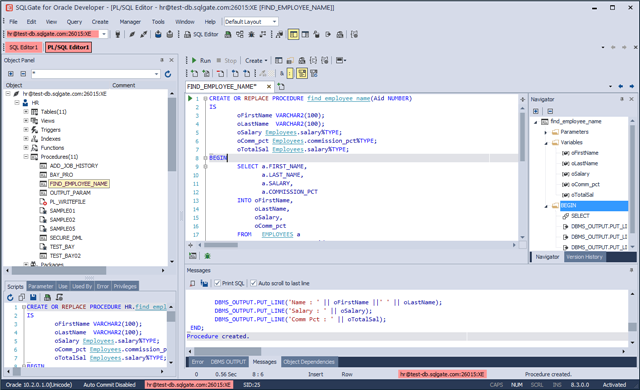Image resolution: width=640 pixels, height=390 pixels.
Task: Select the TEST_BAY02 procedure
Action: click(65, 255)
